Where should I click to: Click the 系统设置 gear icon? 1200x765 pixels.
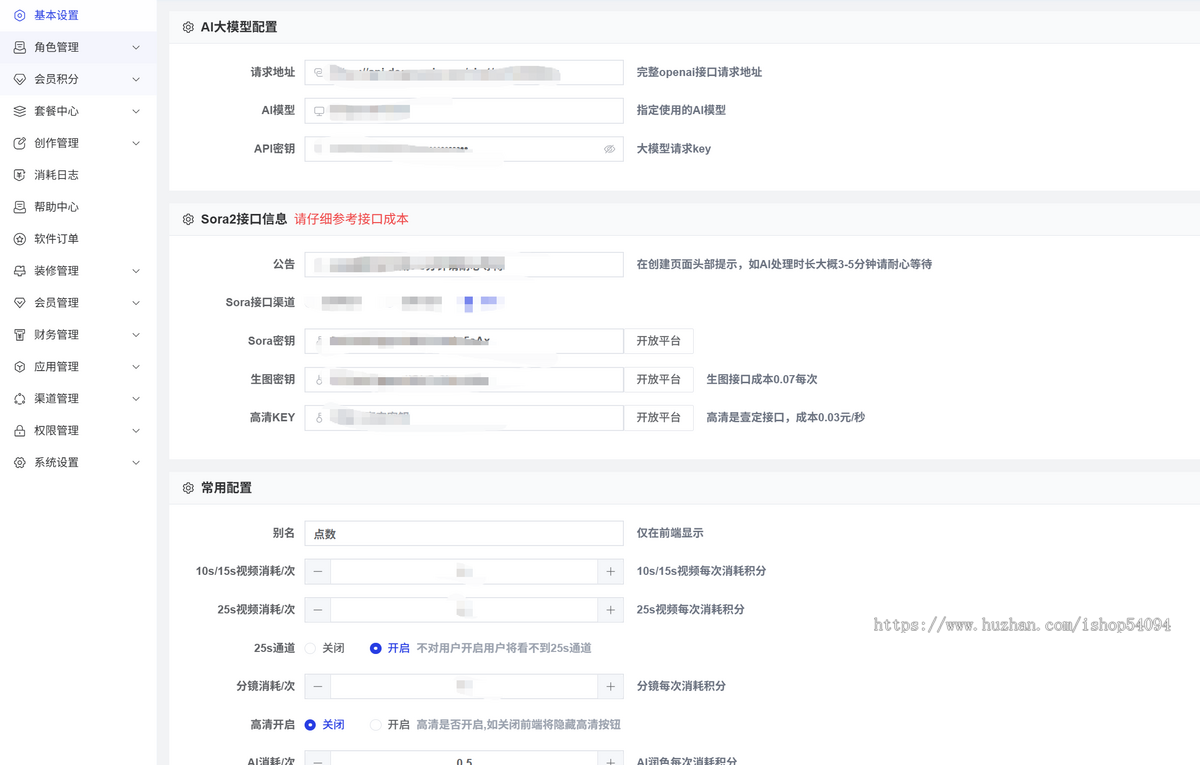click(20, 463)
